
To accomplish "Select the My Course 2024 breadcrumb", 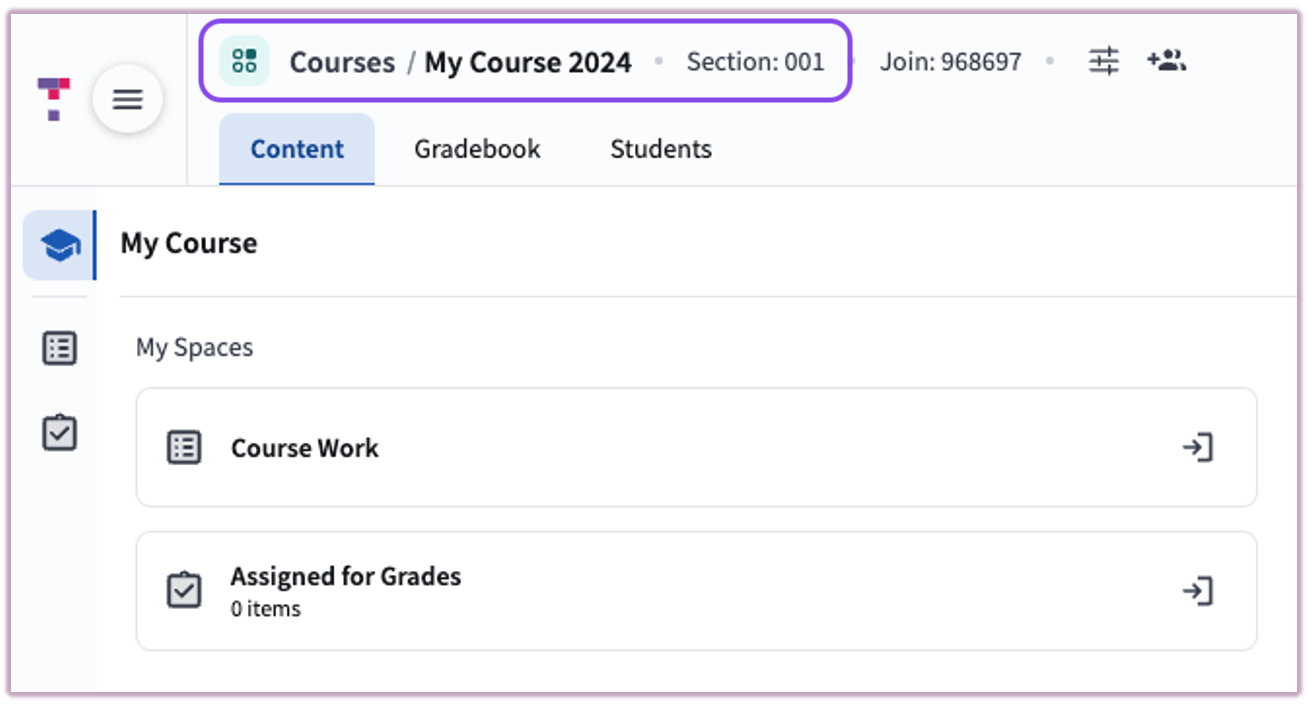I will [528, 61].
